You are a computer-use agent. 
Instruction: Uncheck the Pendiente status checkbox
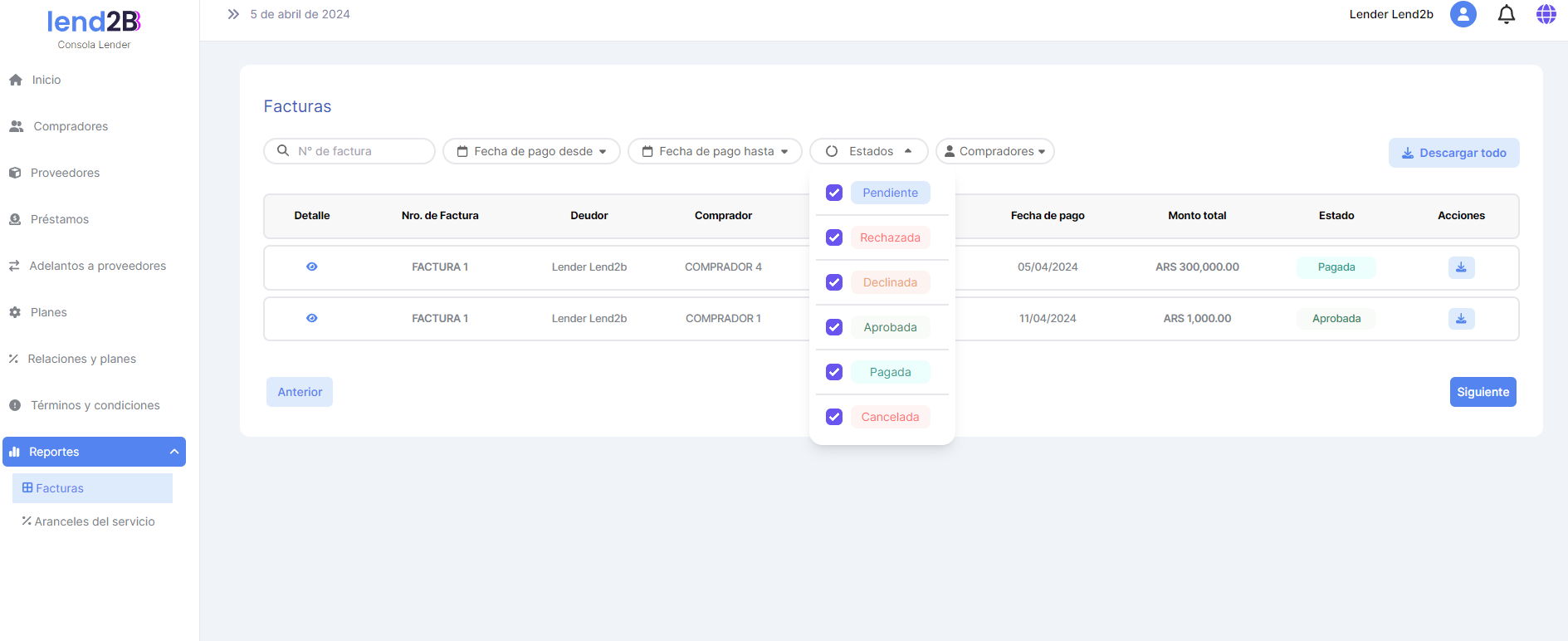point(834,193)
